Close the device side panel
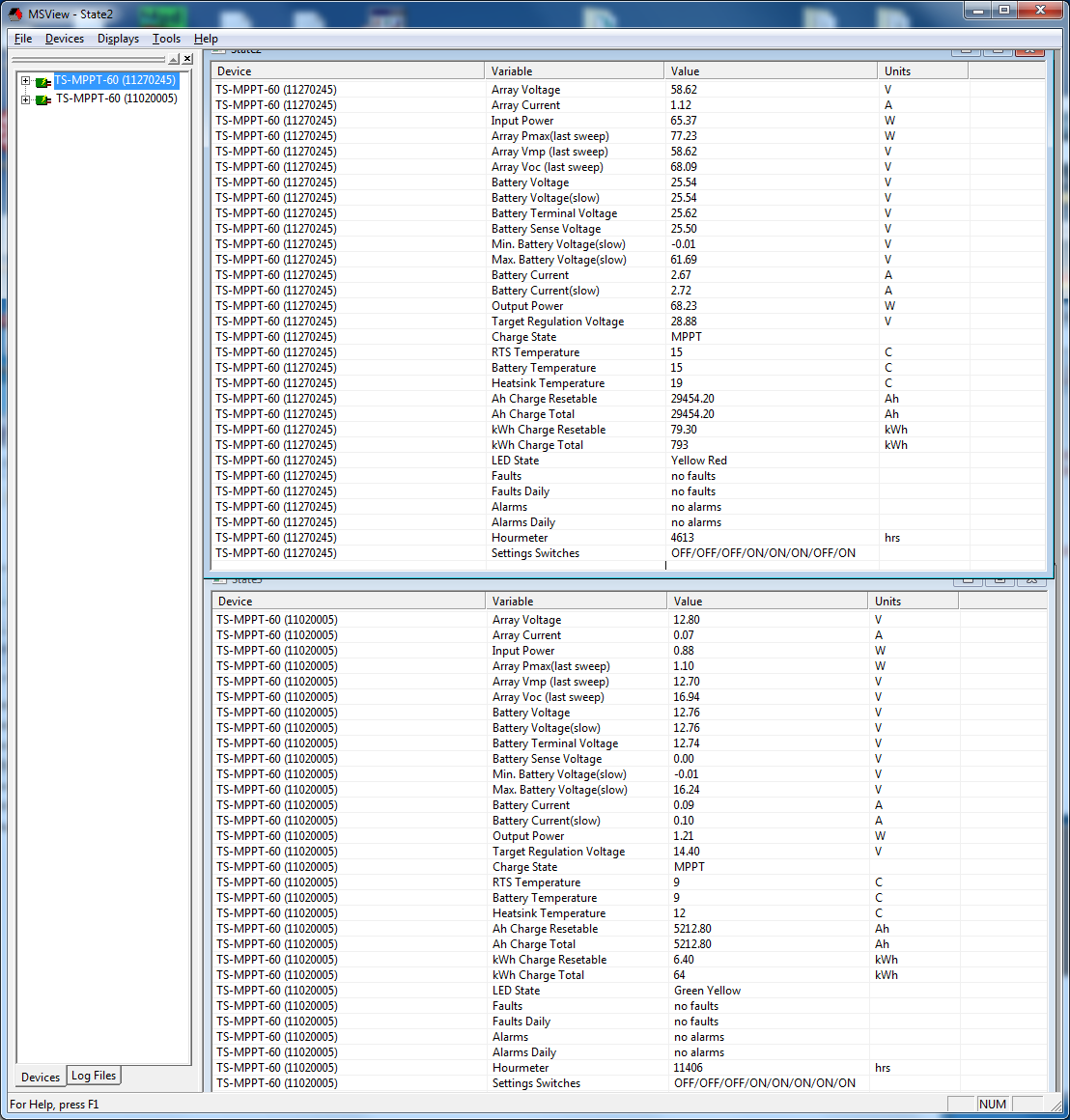This screenshot has width=1070, height=1120. click(187, 59)
